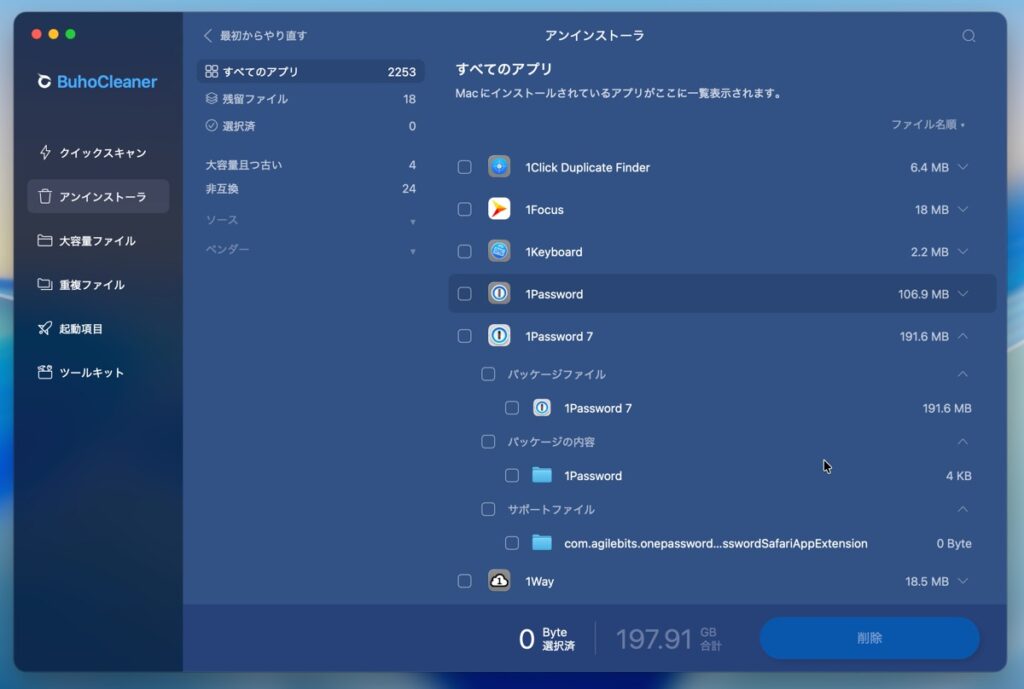Click the 1Click Duplicate Finder app icon
1024x689 pixels.
499,167
